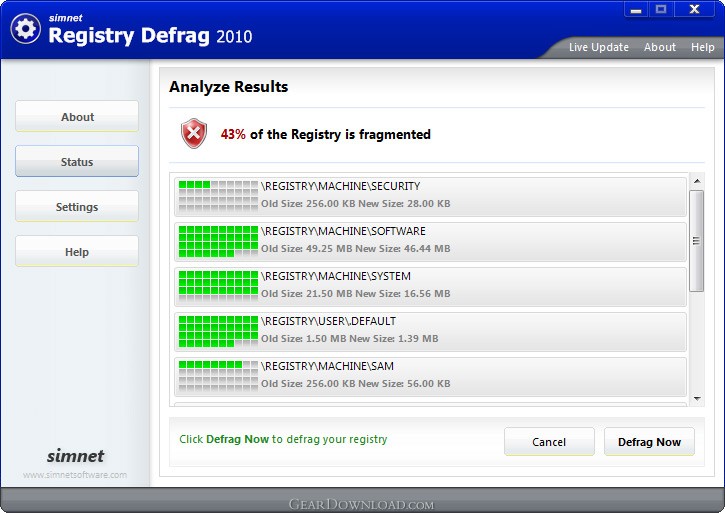Image resolution: width=725 pixels, height=513 pixels.
Task: Click 'Old Size: 1.50 MB New Size: 1.39 MB'
Action: (350, 338)
